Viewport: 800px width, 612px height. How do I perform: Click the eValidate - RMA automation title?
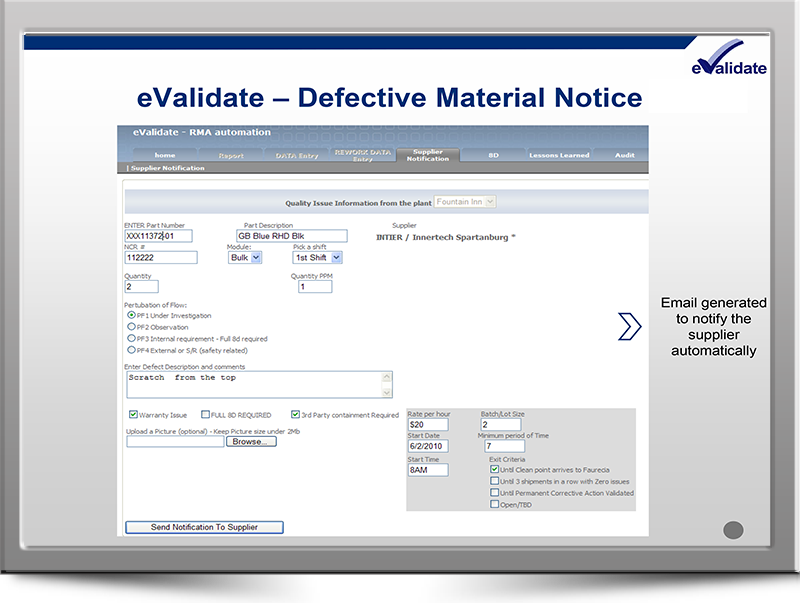pos(202,132)
